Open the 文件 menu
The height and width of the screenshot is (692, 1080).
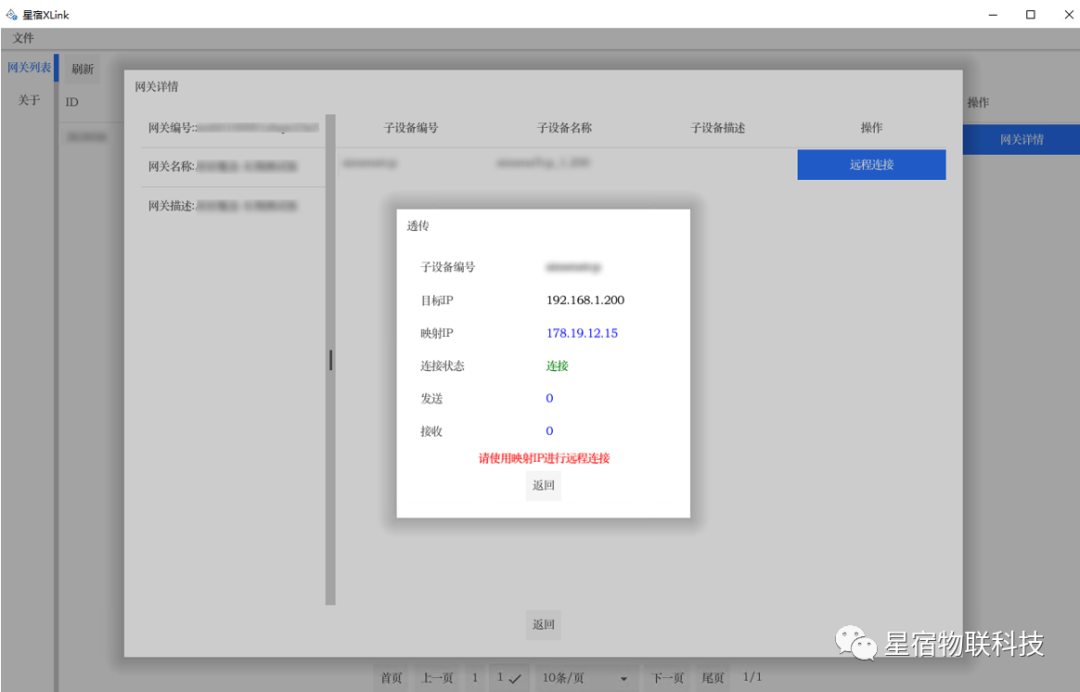coord(23,38)
